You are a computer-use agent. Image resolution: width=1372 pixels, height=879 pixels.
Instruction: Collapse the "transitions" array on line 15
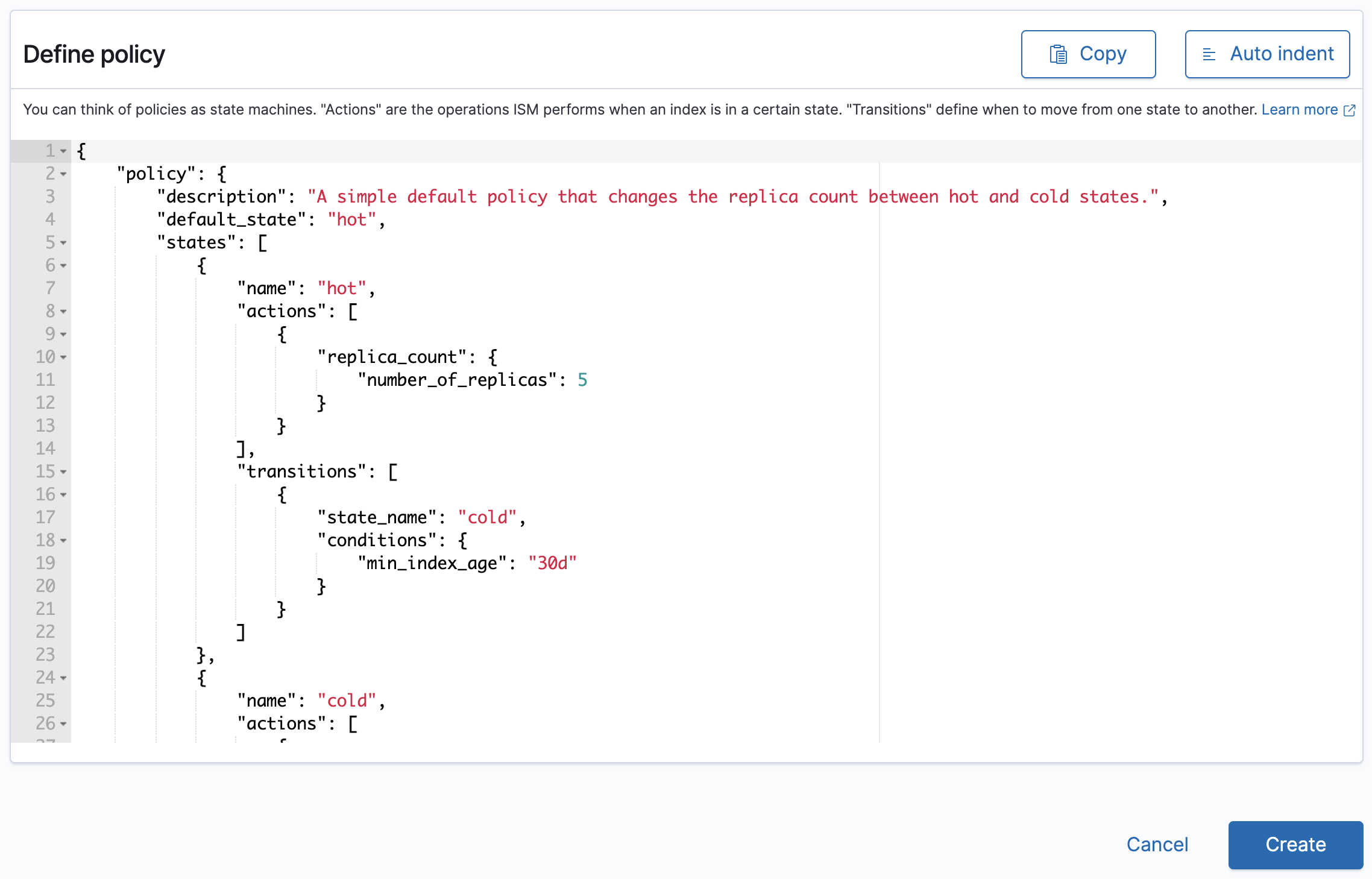63,472
